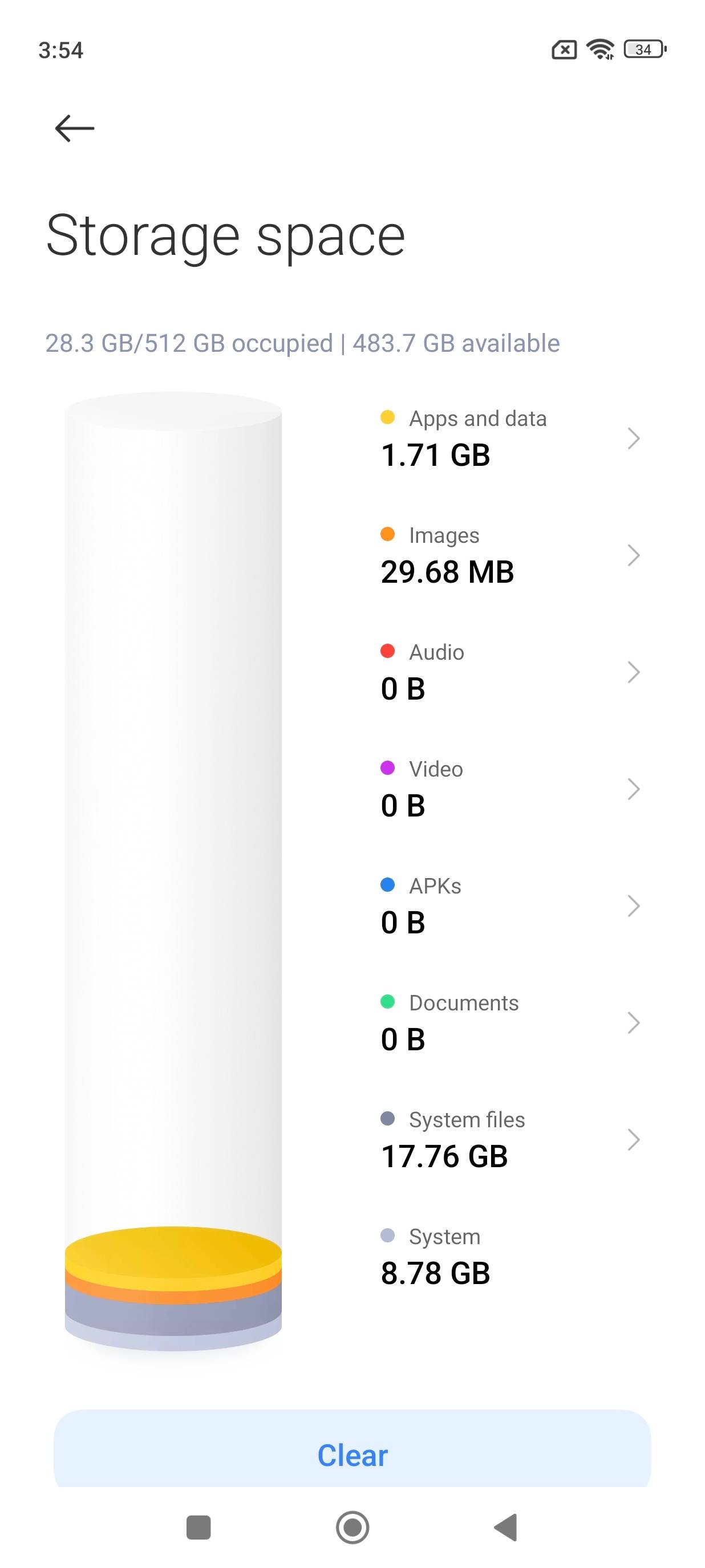The image size is (705, 1568).
Task: Open Apps and data chevron
Action: pos(633,438)
